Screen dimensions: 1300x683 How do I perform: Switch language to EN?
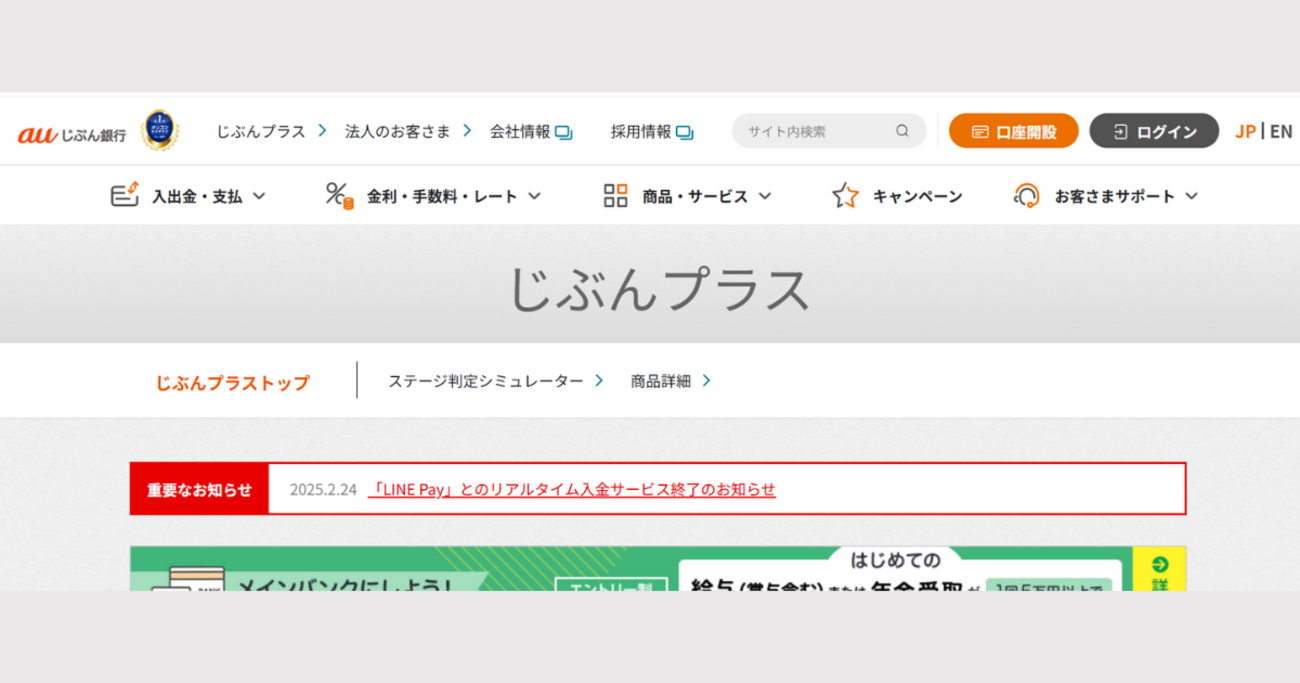1281,131
